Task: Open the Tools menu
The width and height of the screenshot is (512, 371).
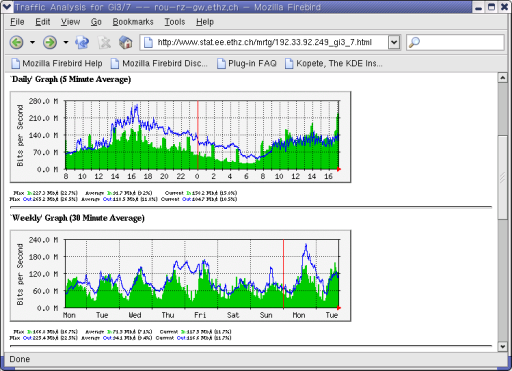Action: pyautogui.click(x=175, y=22)
